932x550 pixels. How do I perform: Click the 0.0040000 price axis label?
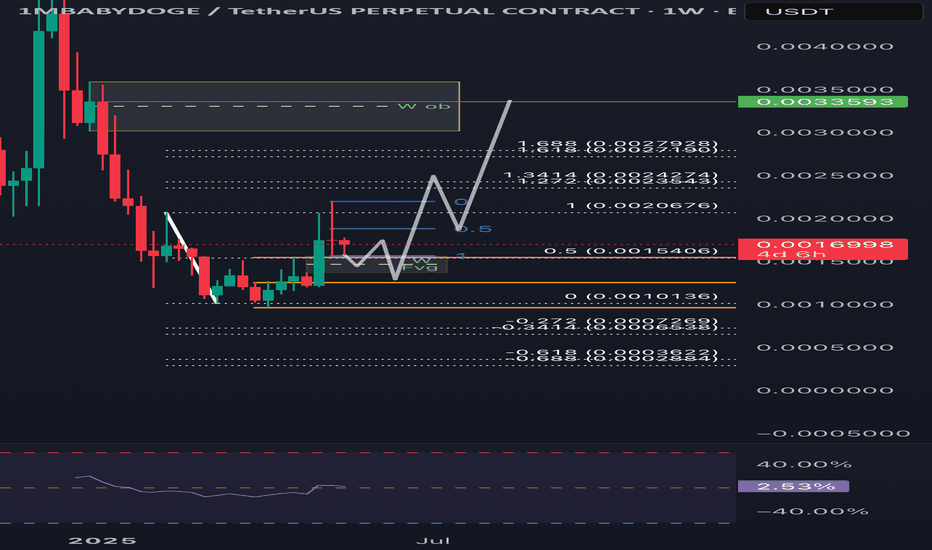coord(825,46)
